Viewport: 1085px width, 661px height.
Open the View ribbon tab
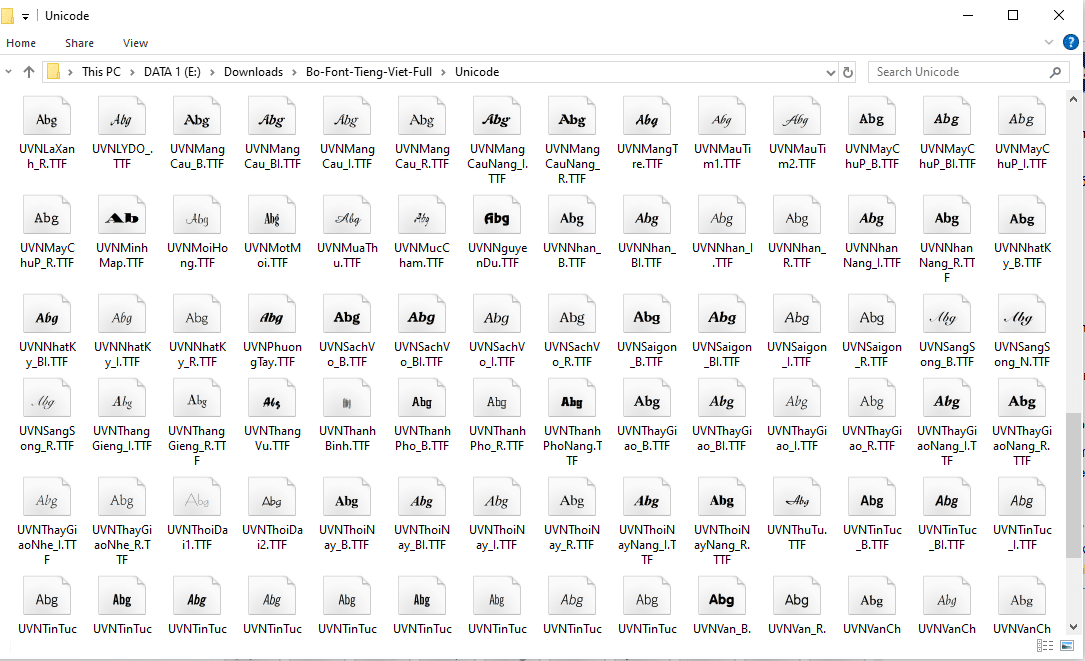(135, 43)
